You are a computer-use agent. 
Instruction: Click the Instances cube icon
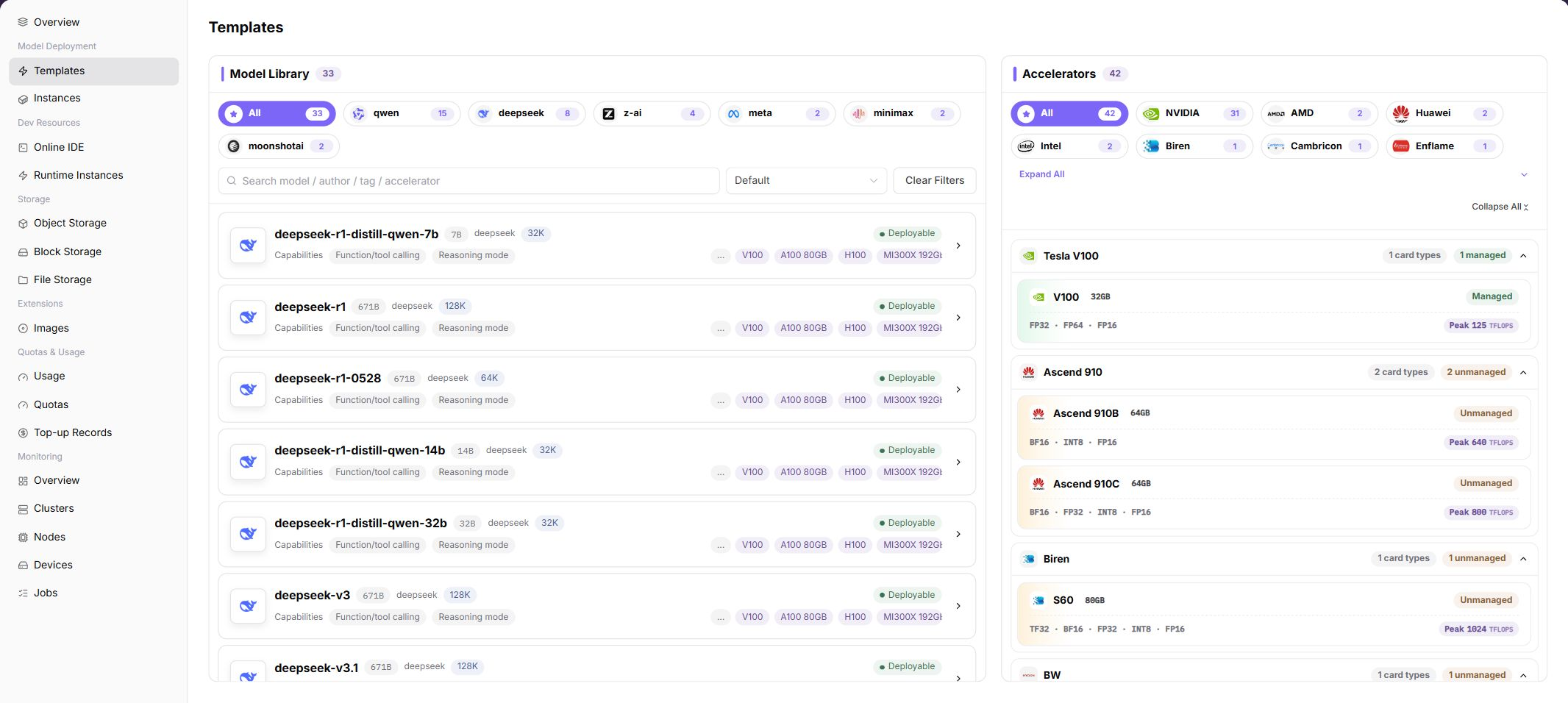(23, 99)
